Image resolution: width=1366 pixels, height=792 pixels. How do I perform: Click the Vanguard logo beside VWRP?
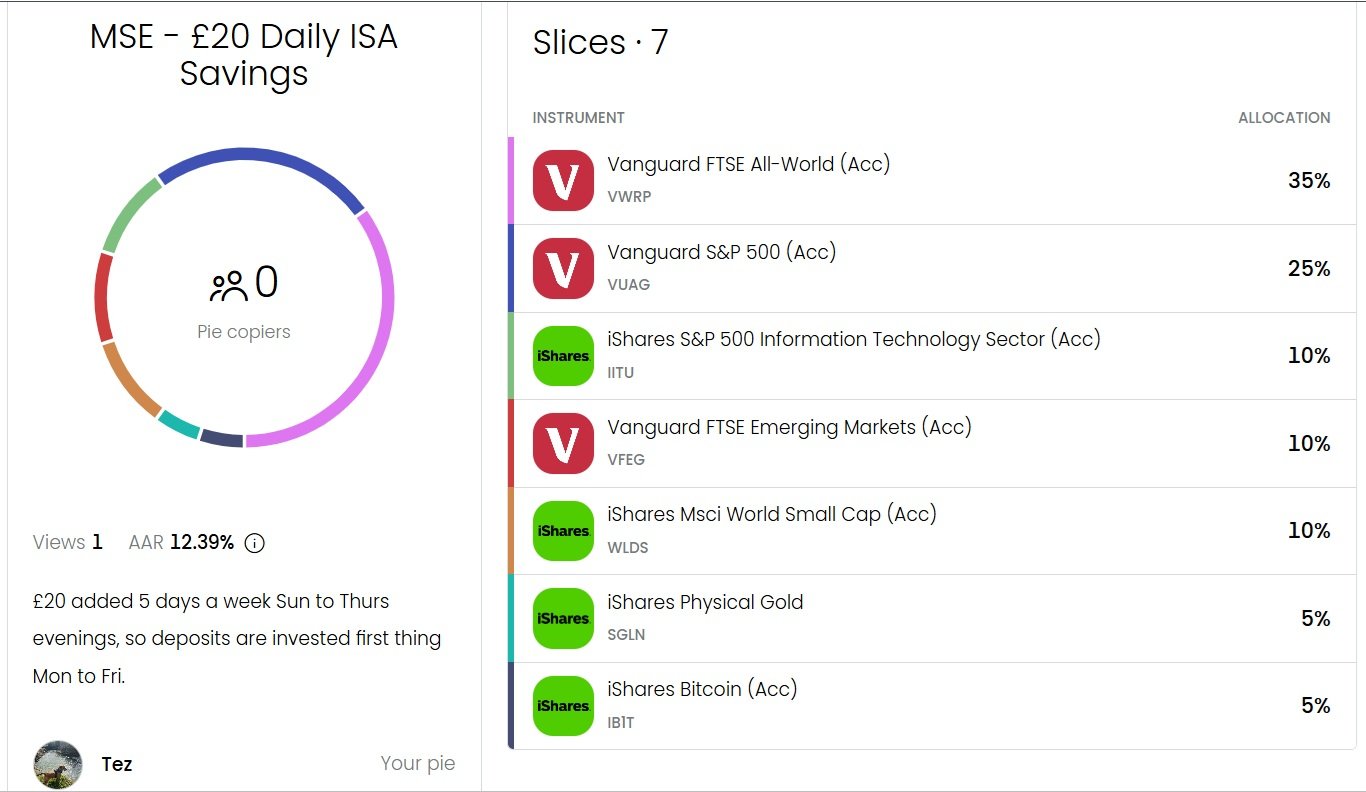click(563, 181)
